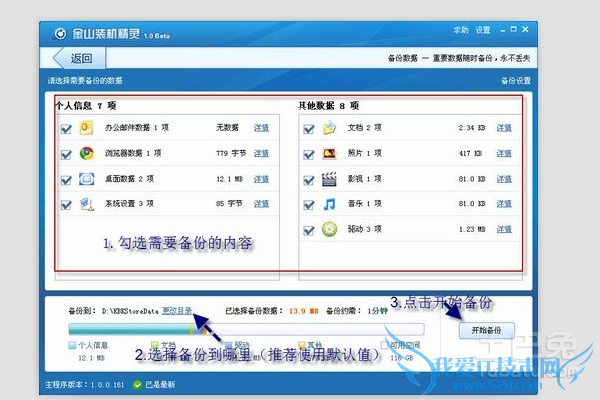The height and width of the screenshot is (400, 600).
Task: Click the desktop data monitor icon
Action: coord(86,179)
